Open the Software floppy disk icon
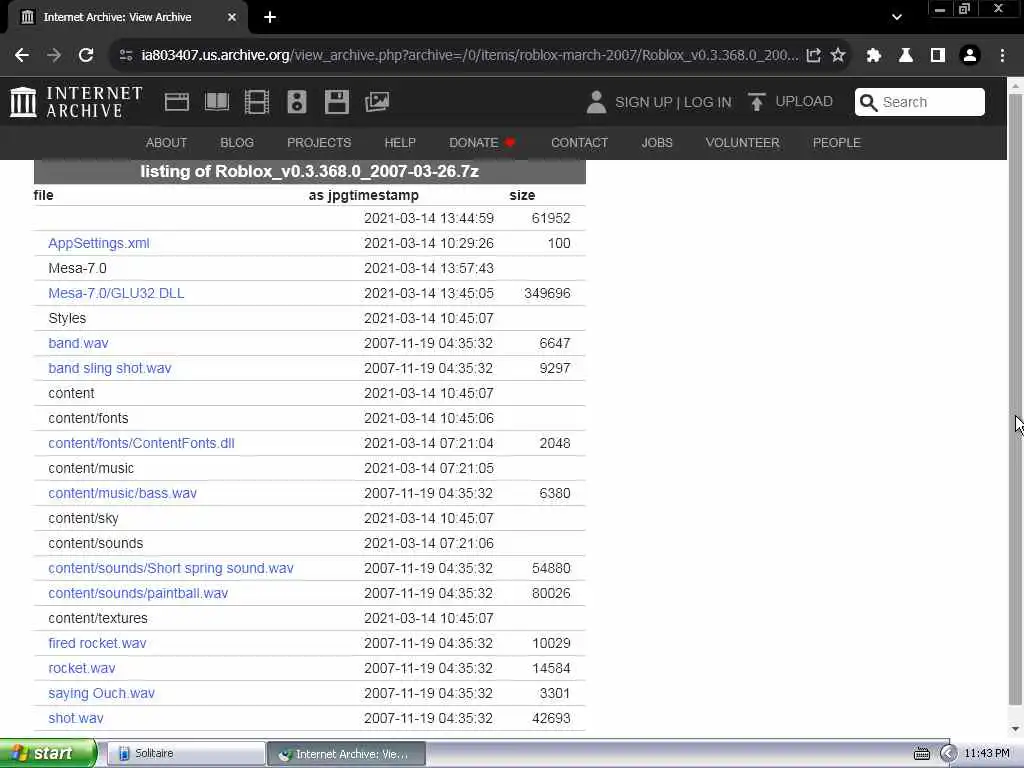 click(336, 102)
